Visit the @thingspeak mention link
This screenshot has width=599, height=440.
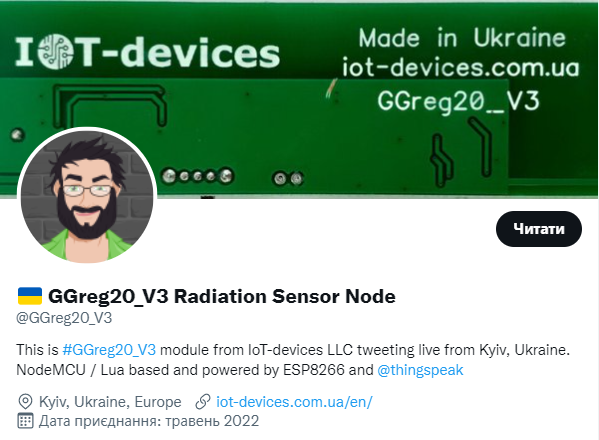click(420, 370)
